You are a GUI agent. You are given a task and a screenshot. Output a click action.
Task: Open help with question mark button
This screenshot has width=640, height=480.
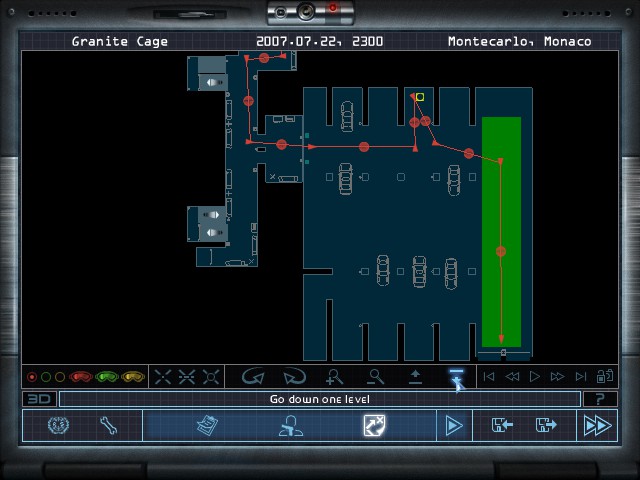coord(599,399)
